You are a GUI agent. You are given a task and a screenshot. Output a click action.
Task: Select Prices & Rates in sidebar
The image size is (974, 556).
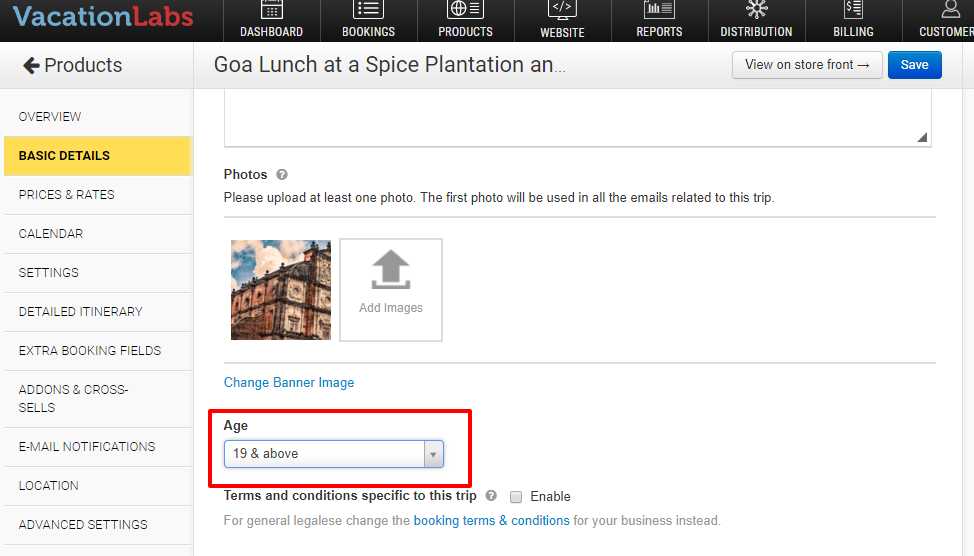[x=67, y=195]
